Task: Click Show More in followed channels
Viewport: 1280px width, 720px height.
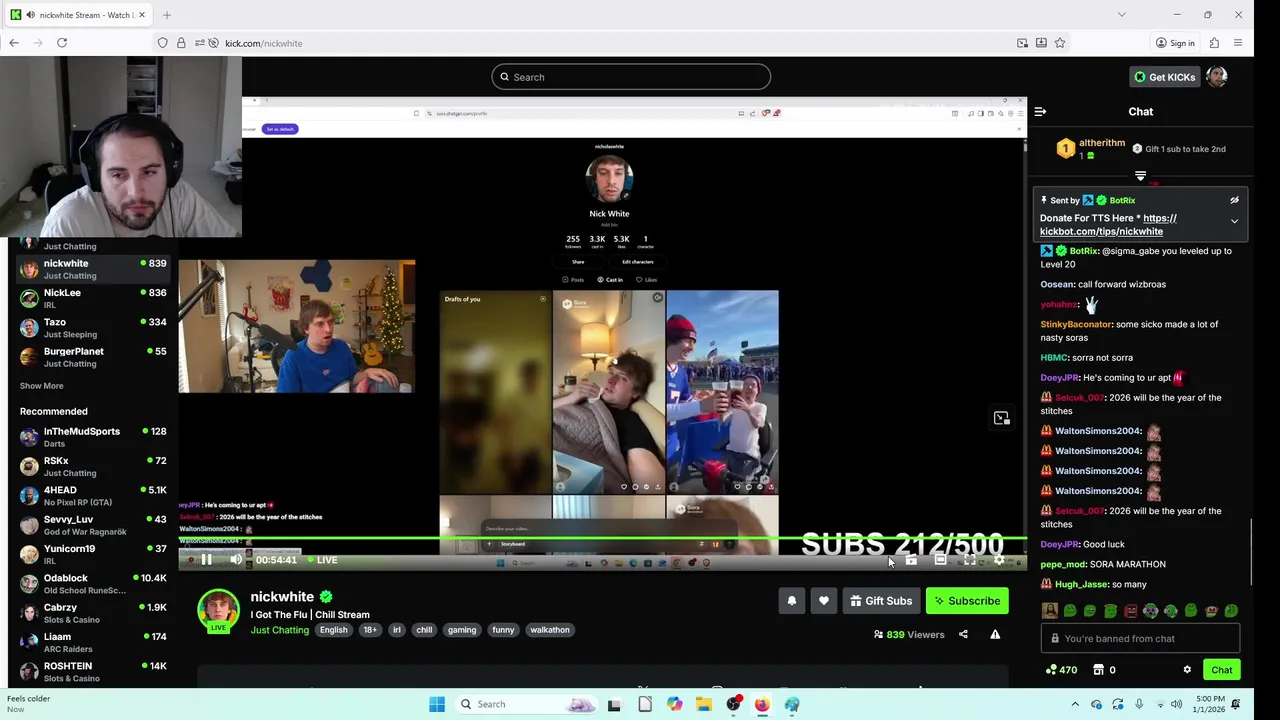Action: [41, 386]
